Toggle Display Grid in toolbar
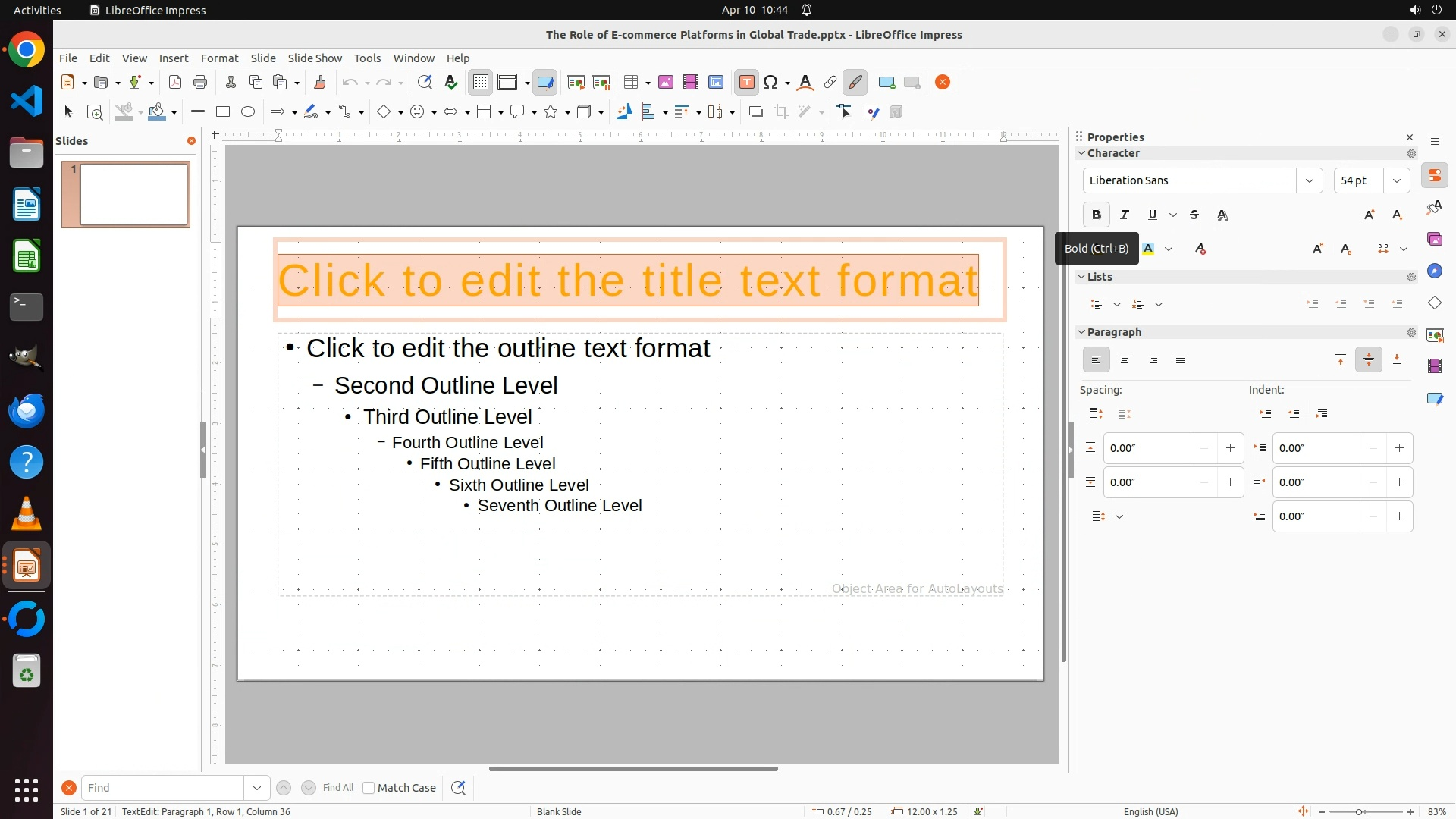This screenshot has height=819, width=1456. (481, 83)
